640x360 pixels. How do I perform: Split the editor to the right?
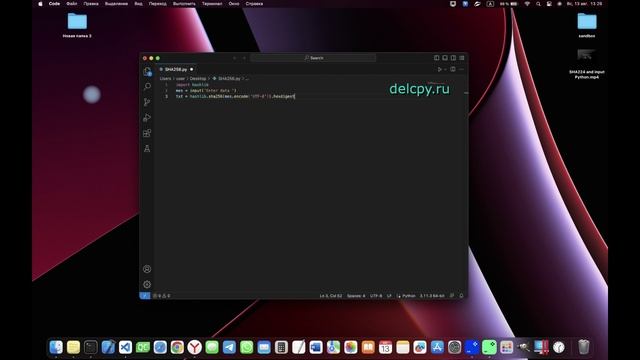click(453, 69)
